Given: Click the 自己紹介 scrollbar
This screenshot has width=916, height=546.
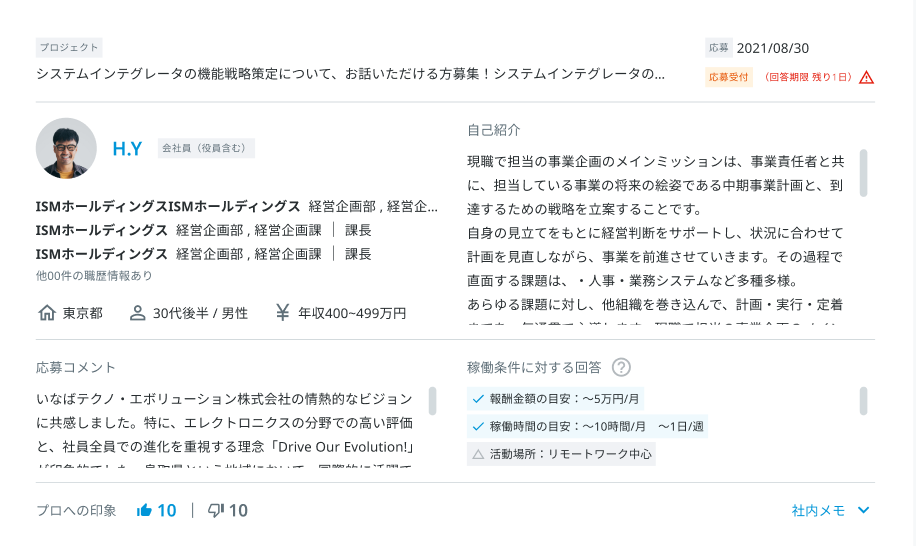Looking at the screenshot, I should click(x=863, y=172).
